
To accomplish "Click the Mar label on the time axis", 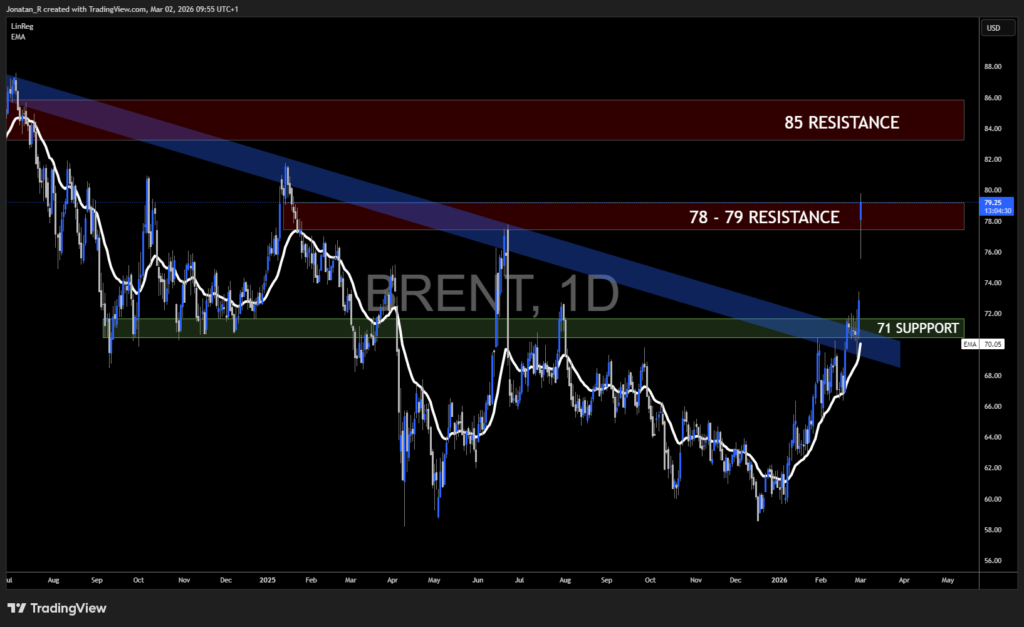I will coord(859,580).
